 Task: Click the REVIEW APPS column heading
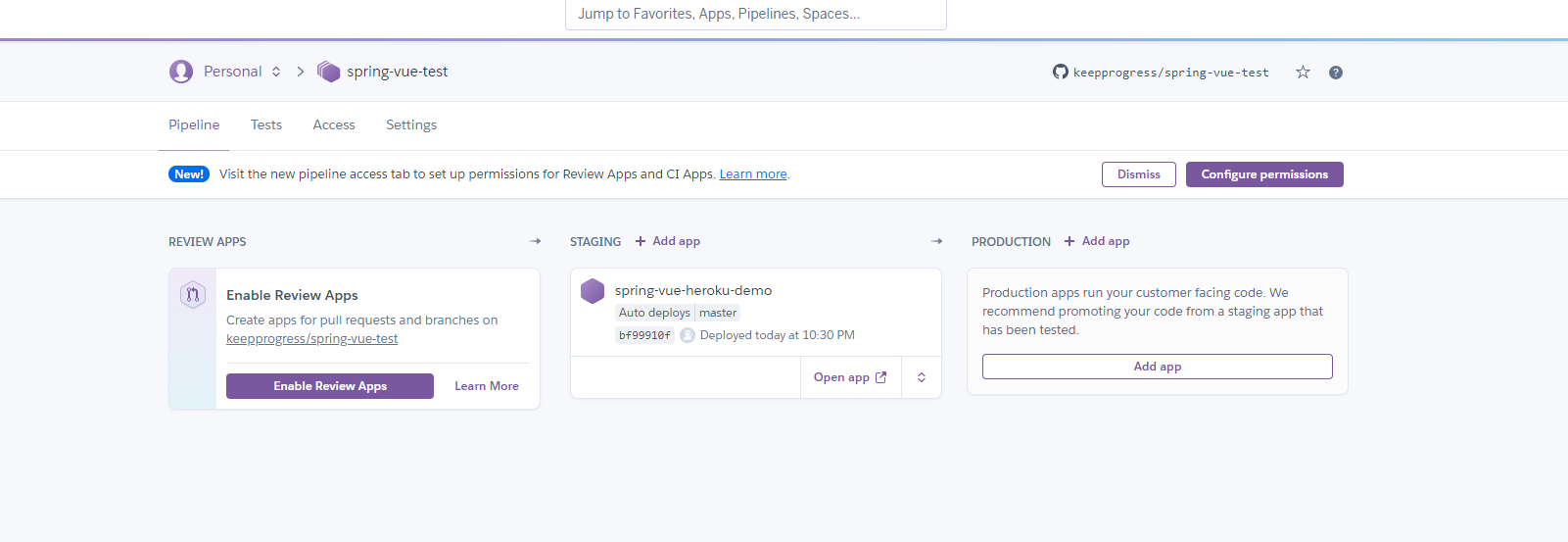coord(208,242)
